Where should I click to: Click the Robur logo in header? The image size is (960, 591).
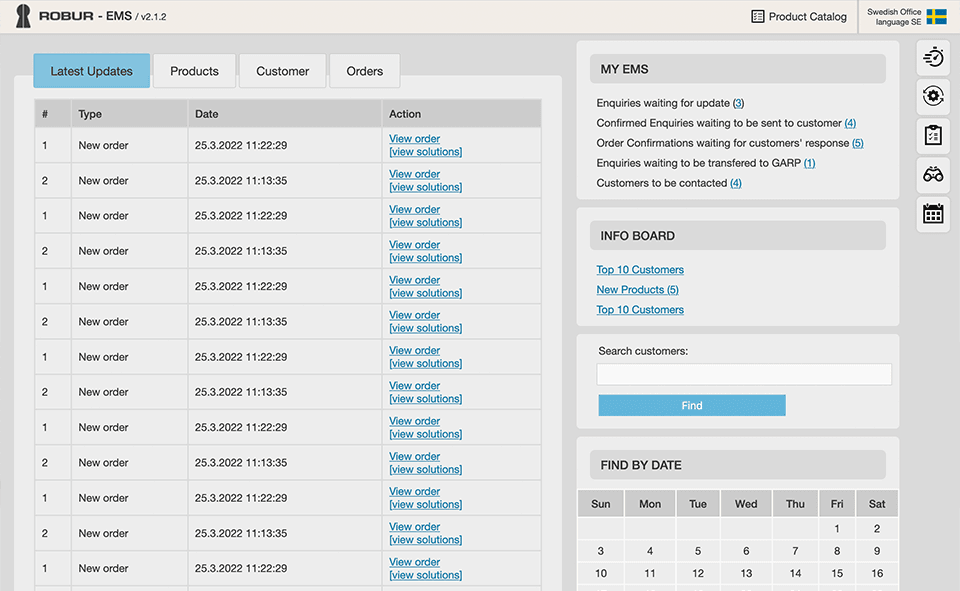[23, 16]
